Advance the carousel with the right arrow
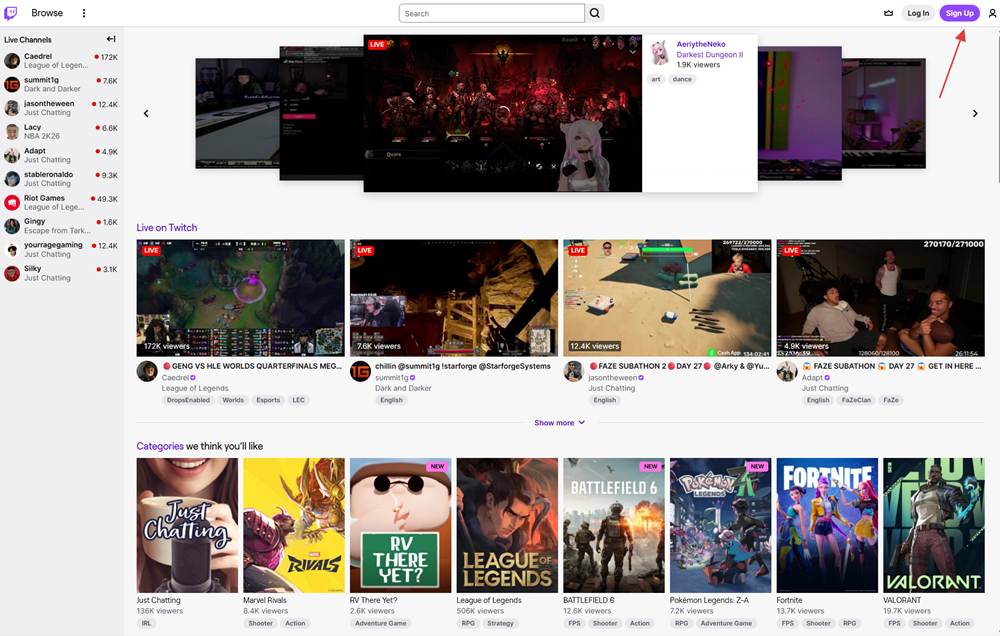The image size is (1000, 636). click(975, 113)
